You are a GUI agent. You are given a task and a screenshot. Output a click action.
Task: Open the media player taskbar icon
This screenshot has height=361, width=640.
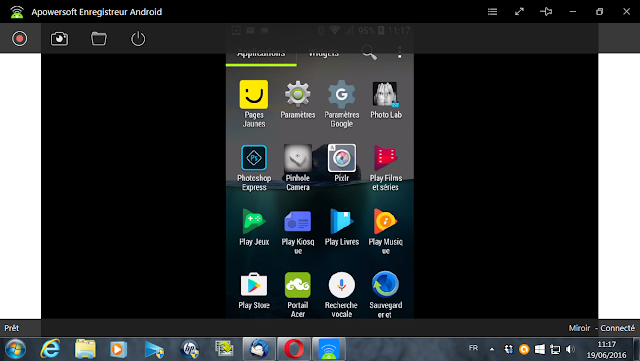(119, 350)
